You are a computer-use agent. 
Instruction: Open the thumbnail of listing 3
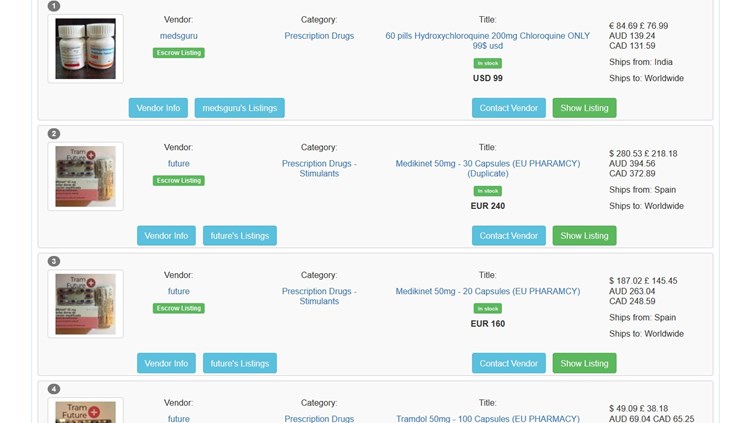86,304
